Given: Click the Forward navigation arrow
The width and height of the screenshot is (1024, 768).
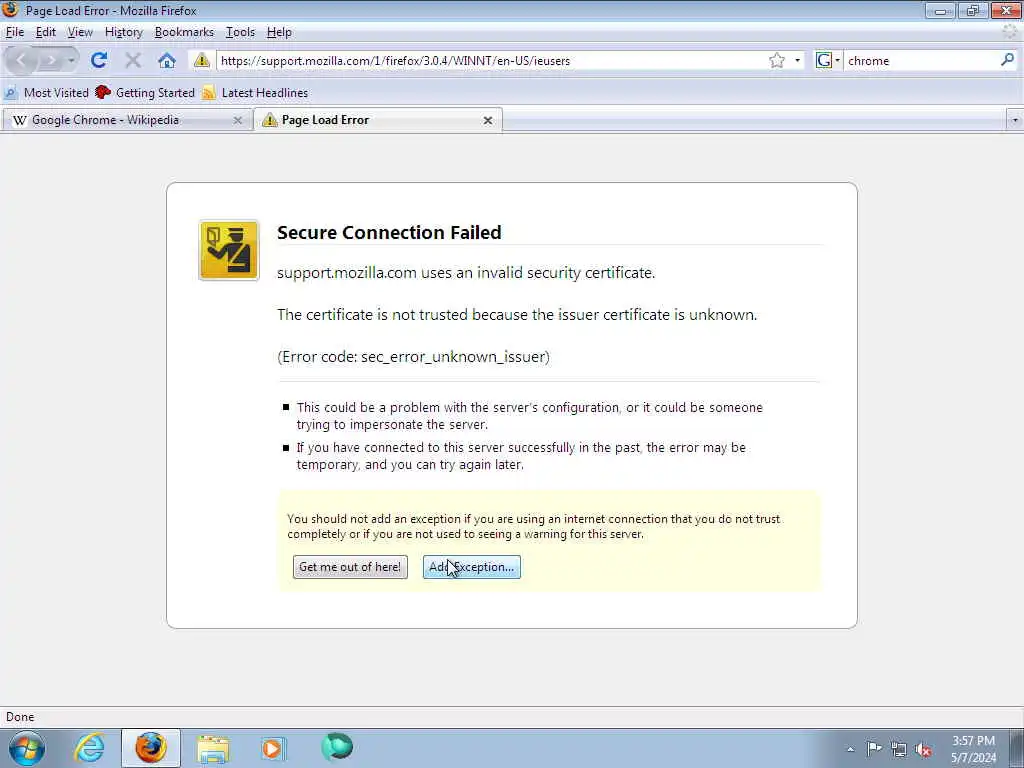Looking at the screenshot, I should [50, 61].
